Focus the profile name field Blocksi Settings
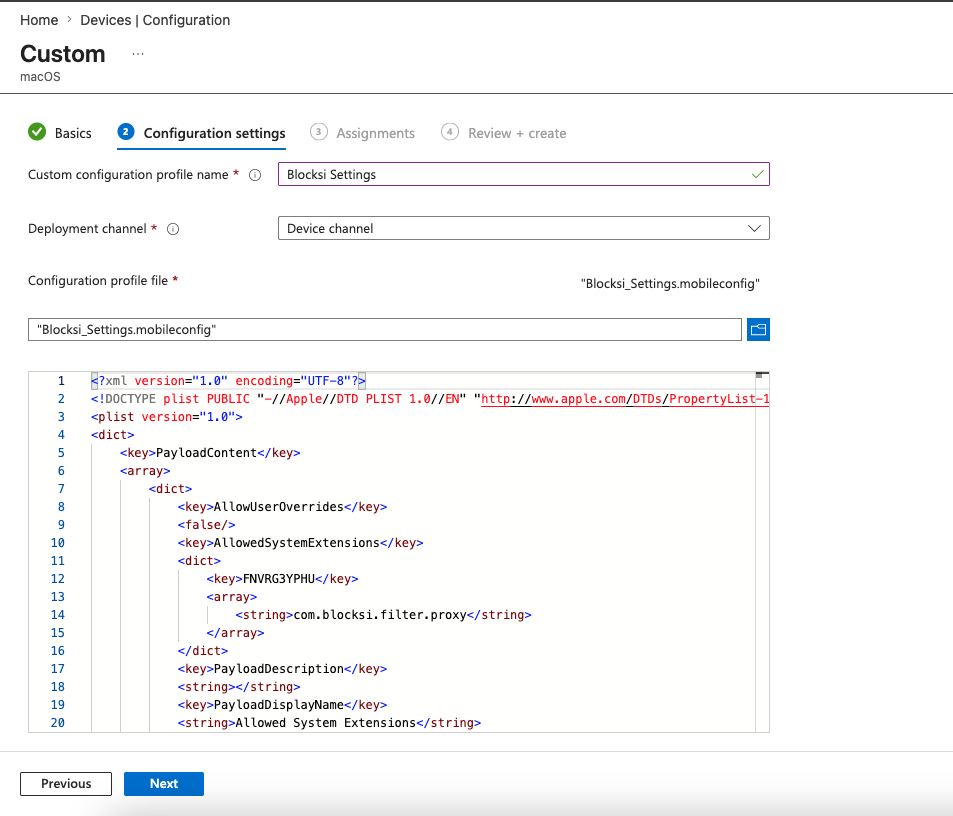 tap(524, 174)
